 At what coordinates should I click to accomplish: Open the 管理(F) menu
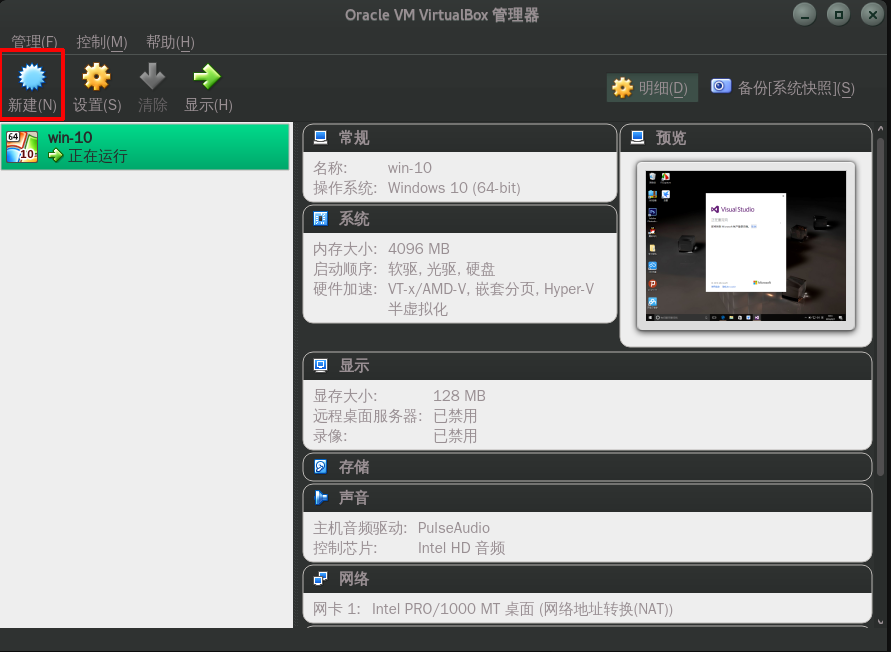34,42
